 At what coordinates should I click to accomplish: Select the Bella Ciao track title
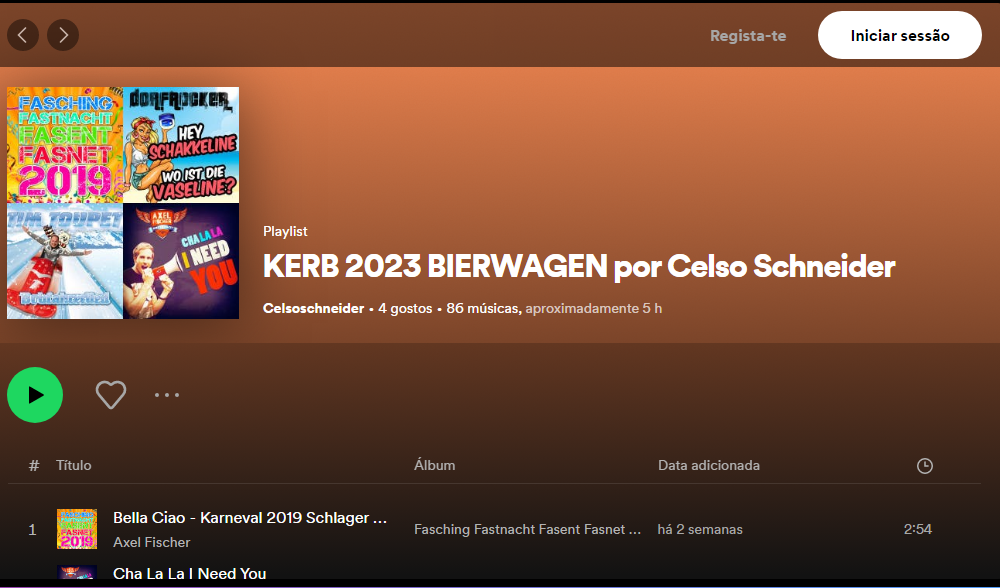250,518
